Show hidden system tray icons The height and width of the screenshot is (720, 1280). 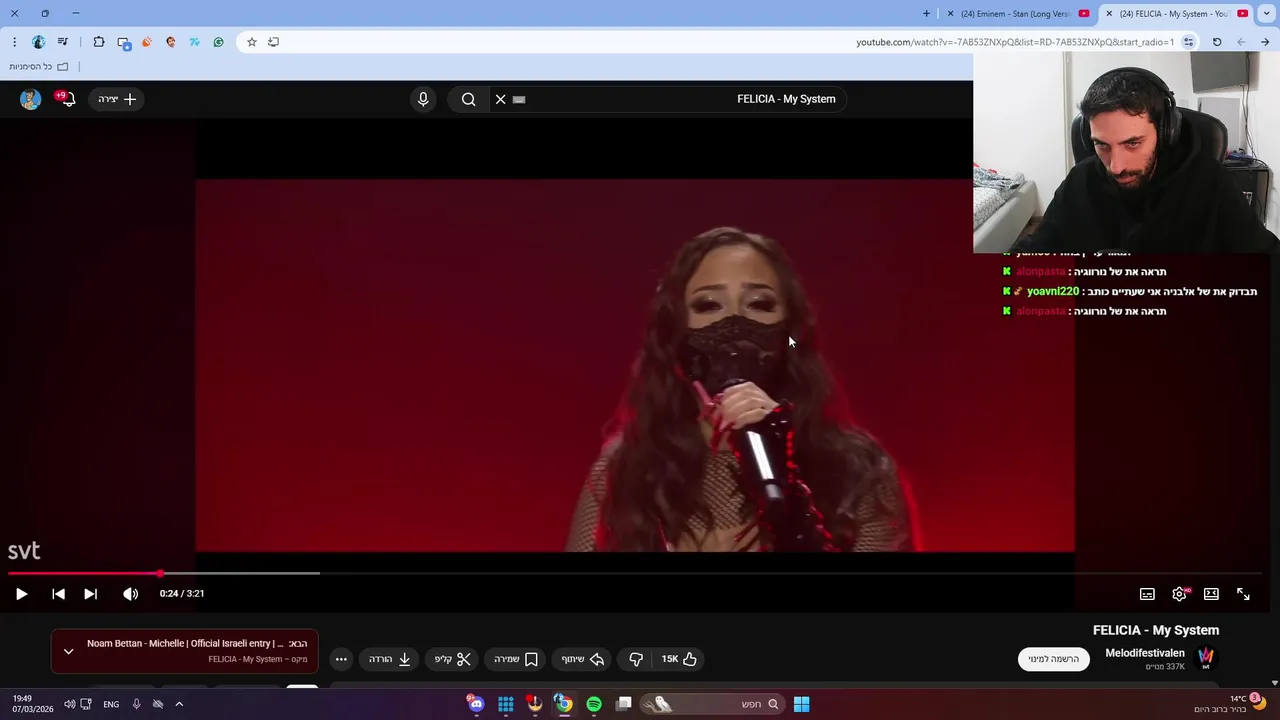point(179,704)
